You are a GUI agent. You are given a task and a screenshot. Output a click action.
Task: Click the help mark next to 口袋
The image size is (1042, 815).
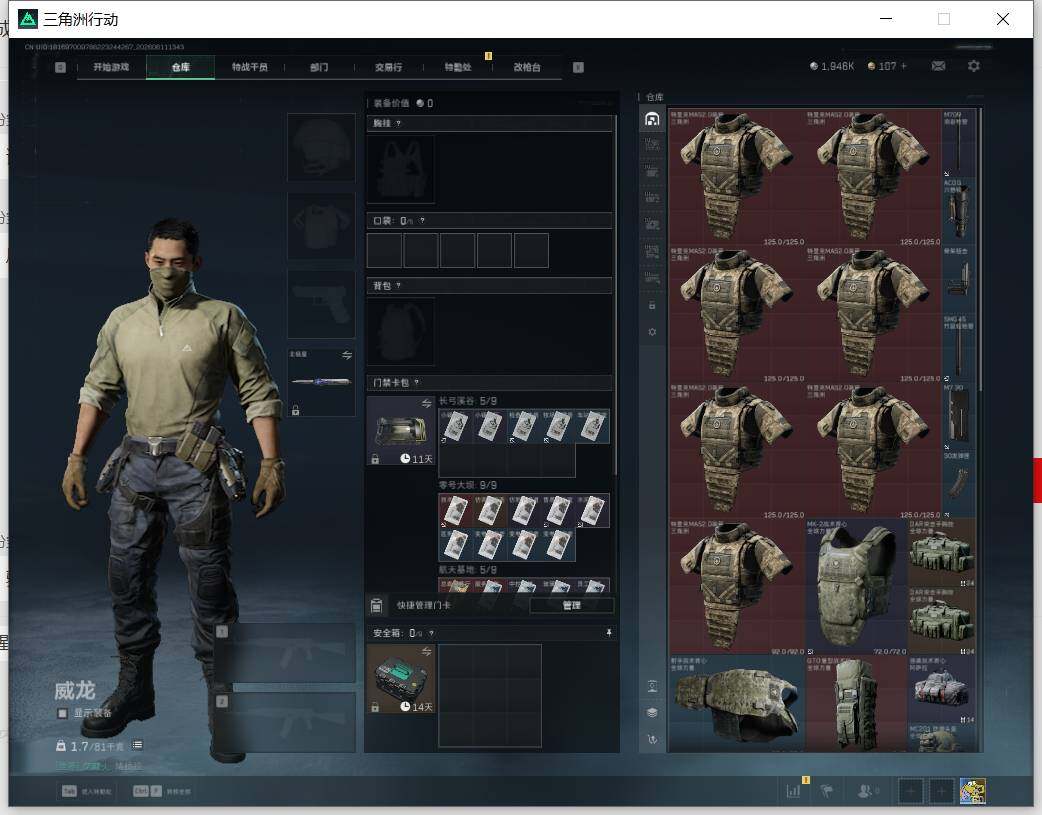pos(422,221)
